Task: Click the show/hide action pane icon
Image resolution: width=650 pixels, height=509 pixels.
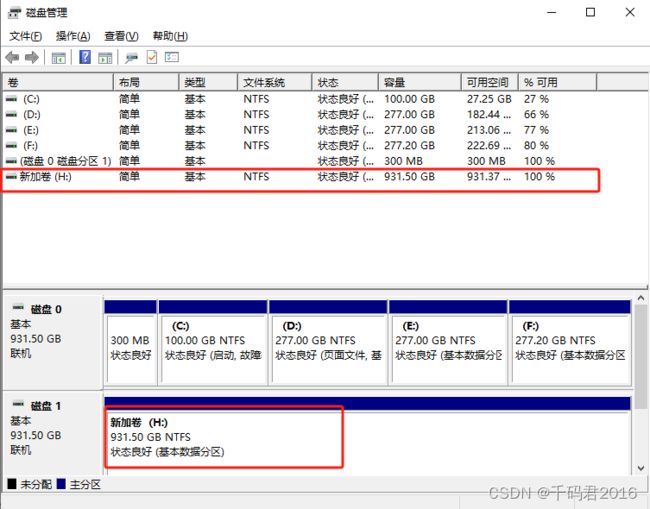Action: click(x=105, y=58)
